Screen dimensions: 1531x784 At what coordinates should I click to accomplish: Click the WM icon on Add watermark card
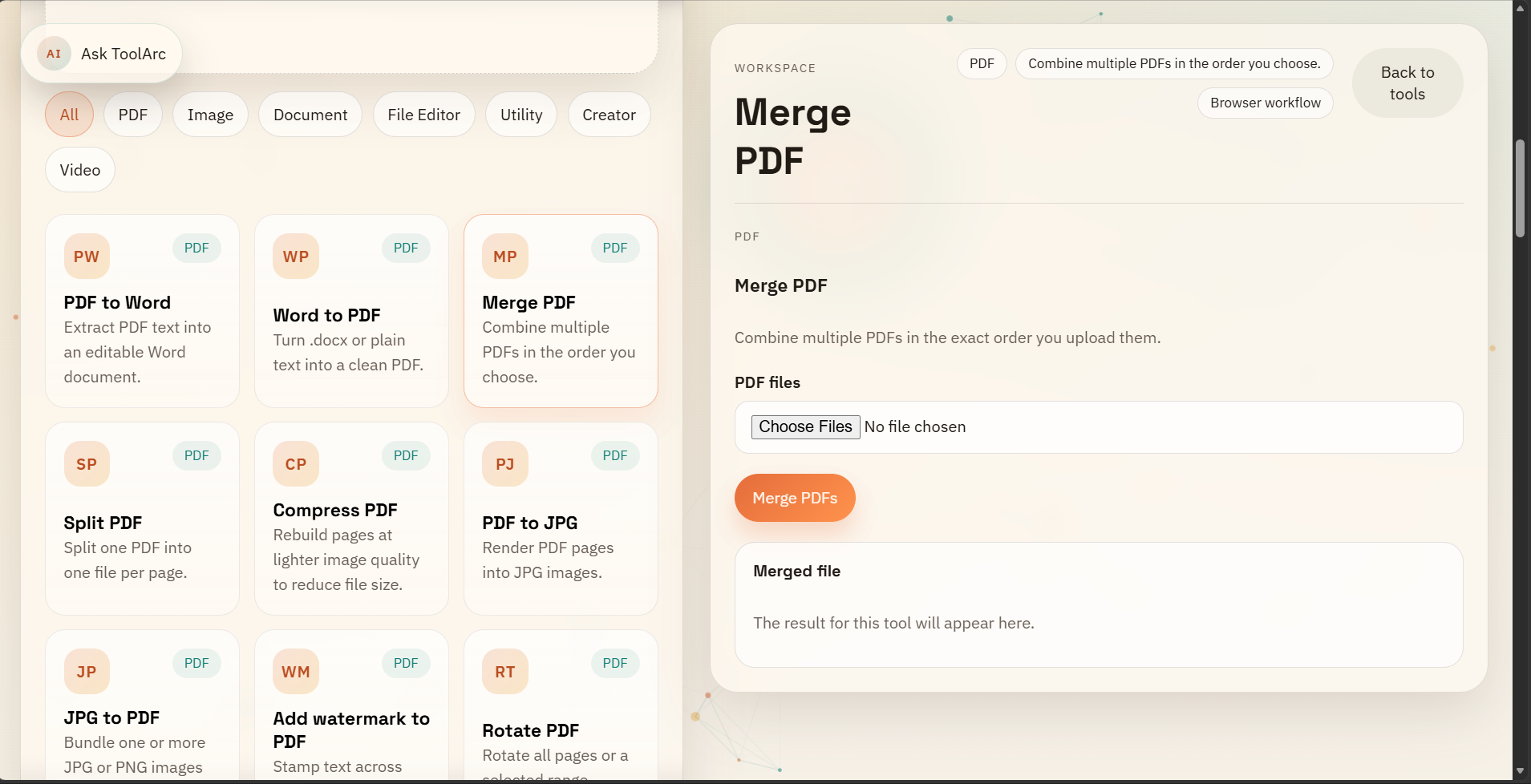296,672
